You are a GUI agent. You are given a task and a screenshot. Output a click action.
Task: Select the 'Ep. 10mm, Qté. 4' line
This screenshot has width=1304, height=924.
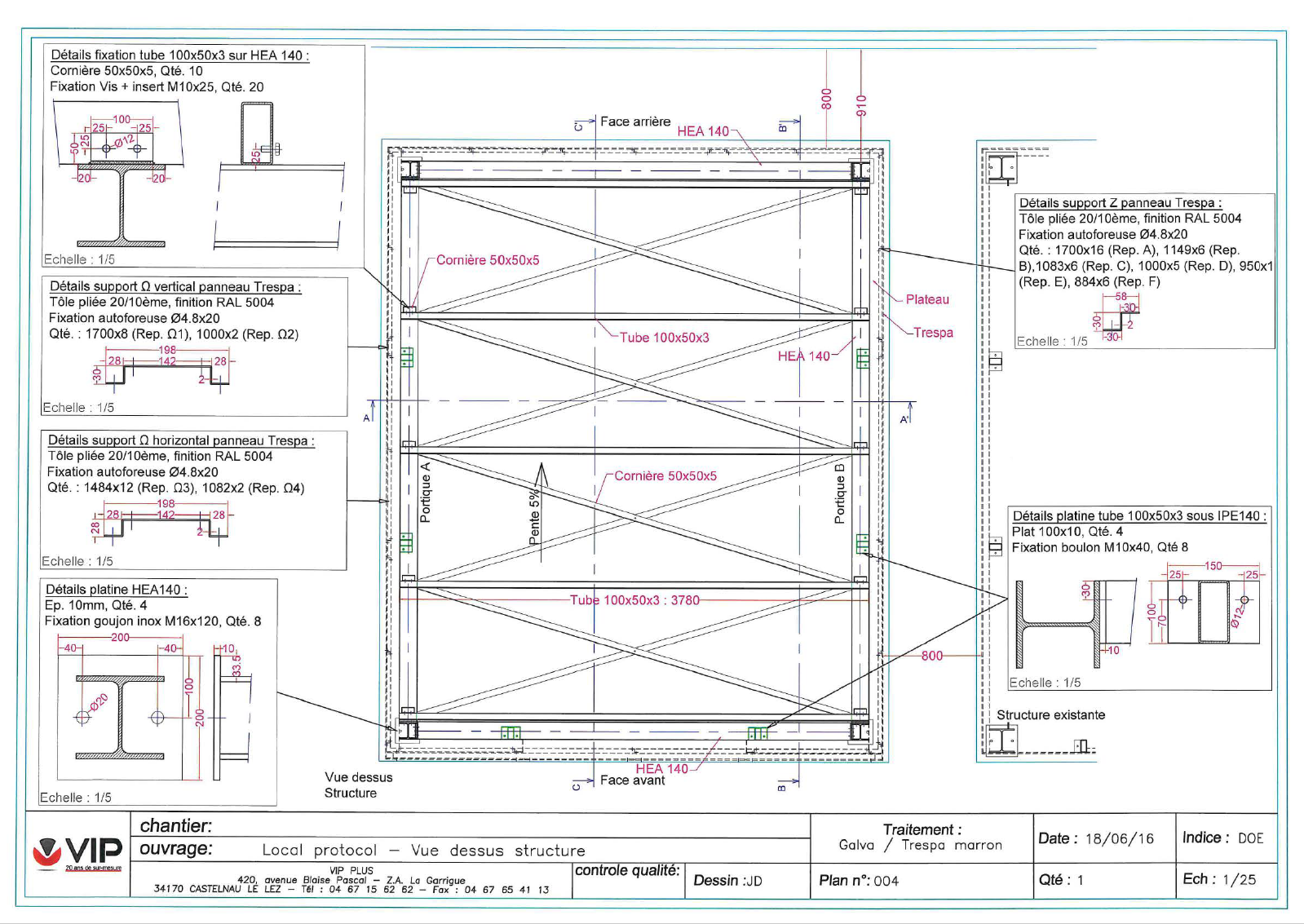pyautogui.click(x=96, y=605)
